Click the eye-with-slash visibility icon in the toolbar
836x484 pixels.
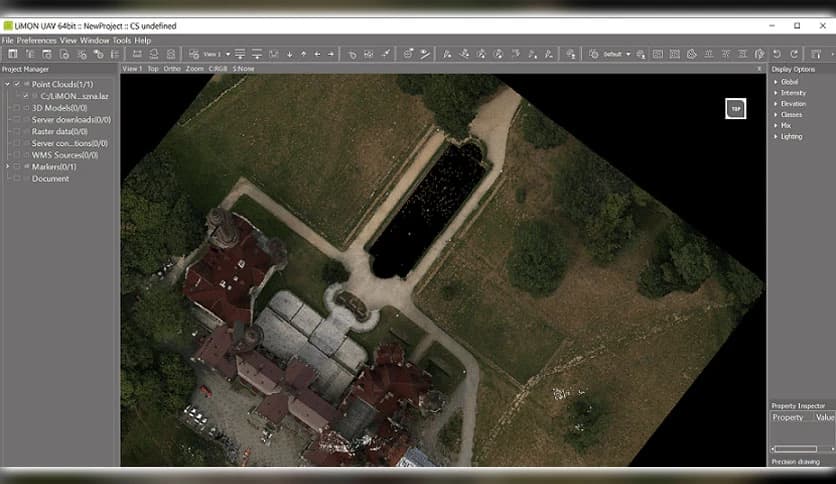click(x=424, y=54)
